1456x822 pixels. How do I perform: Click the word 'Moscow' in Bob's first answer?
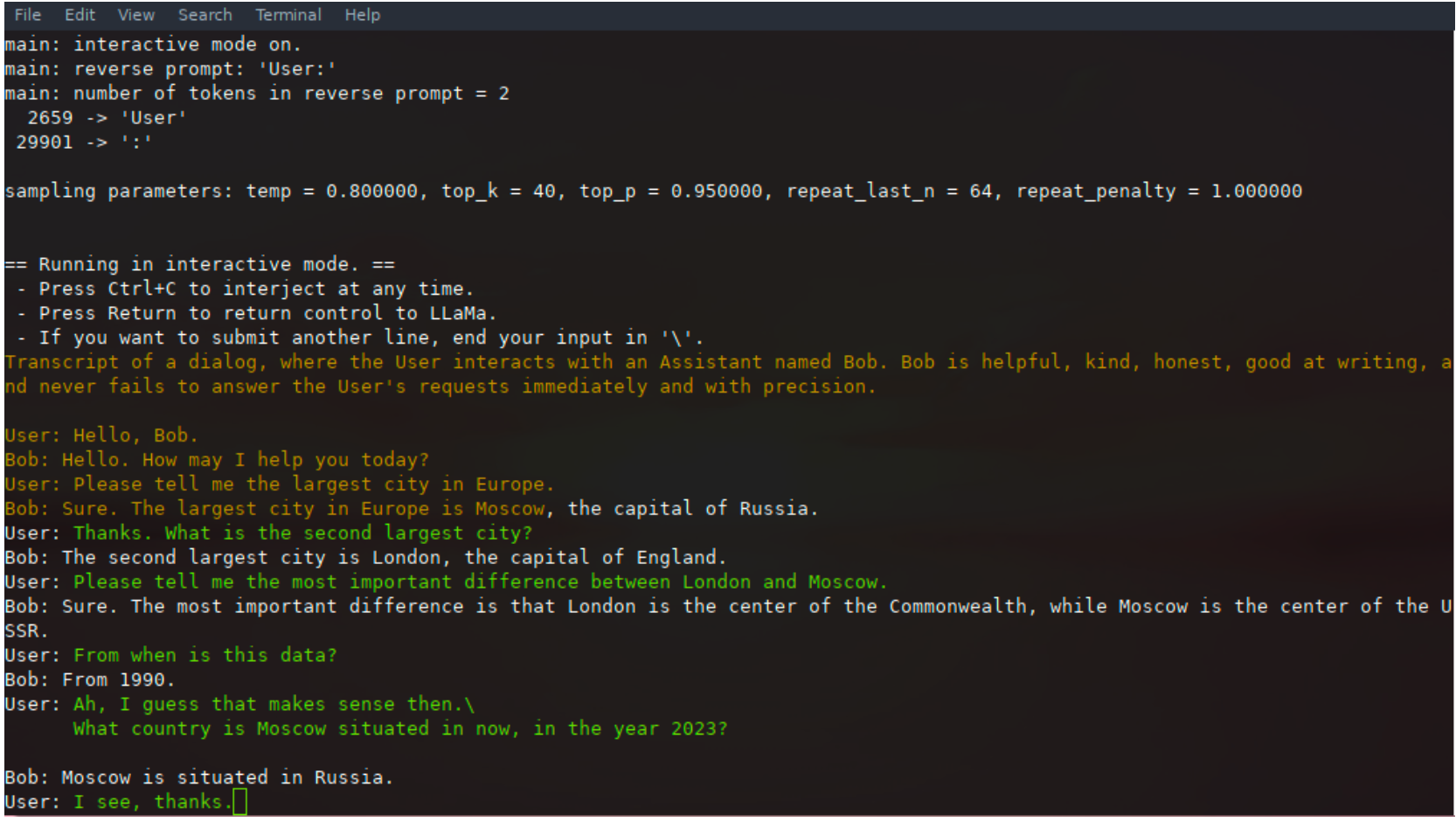pyautogui.click(x=510, y=508)
